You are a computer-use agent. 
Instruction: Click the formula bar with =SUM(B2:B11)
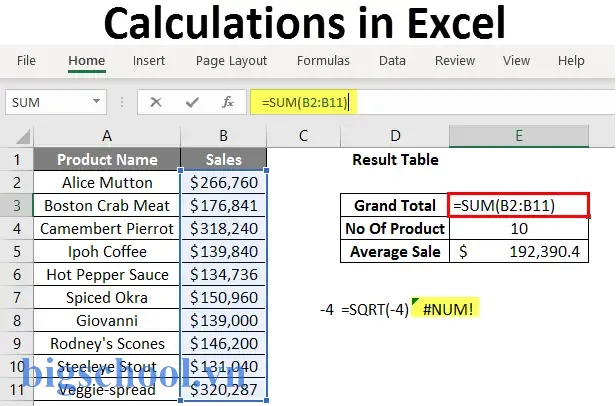click(x=432, y=102)
